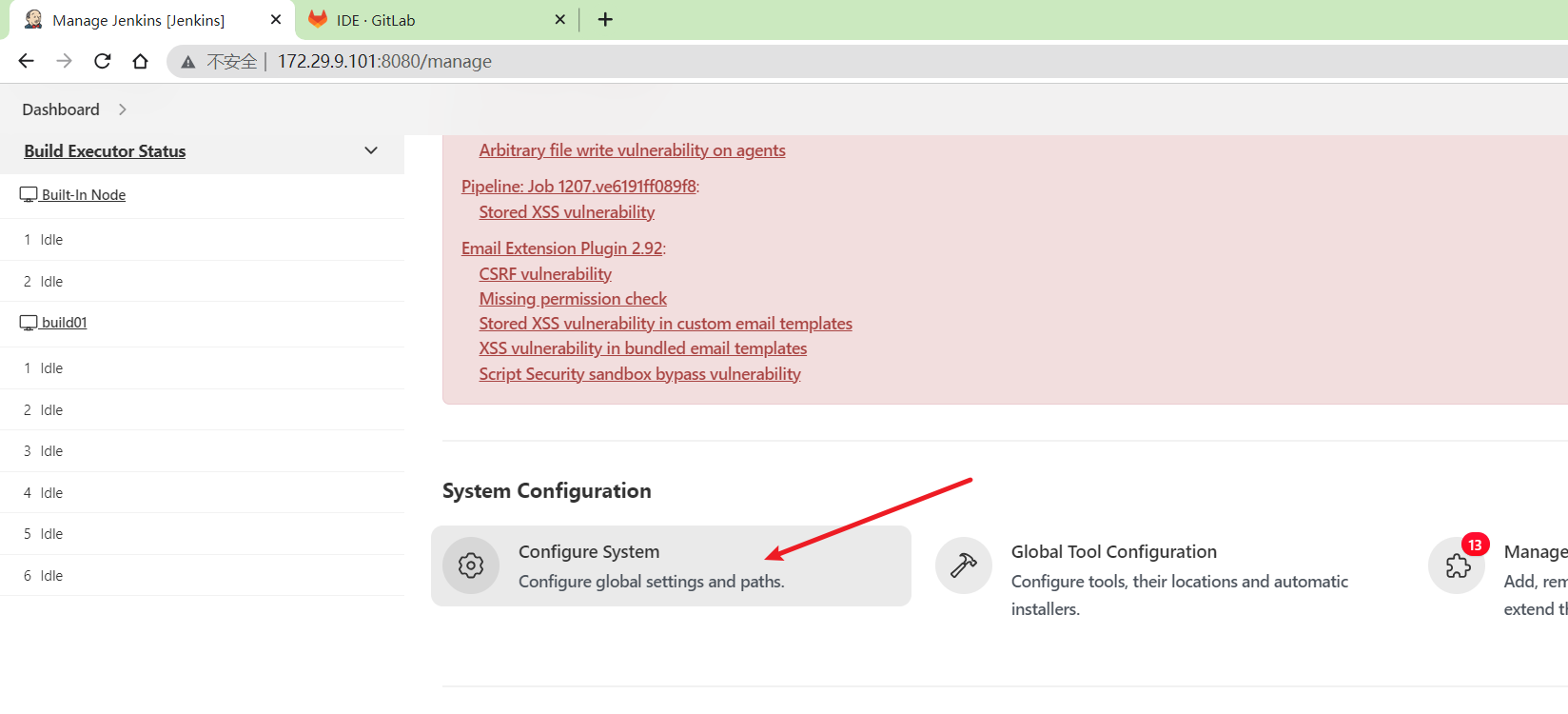Open the Built-In Node link
The height and width of the screenshot is (714, 1568).
tap(84, 194)
